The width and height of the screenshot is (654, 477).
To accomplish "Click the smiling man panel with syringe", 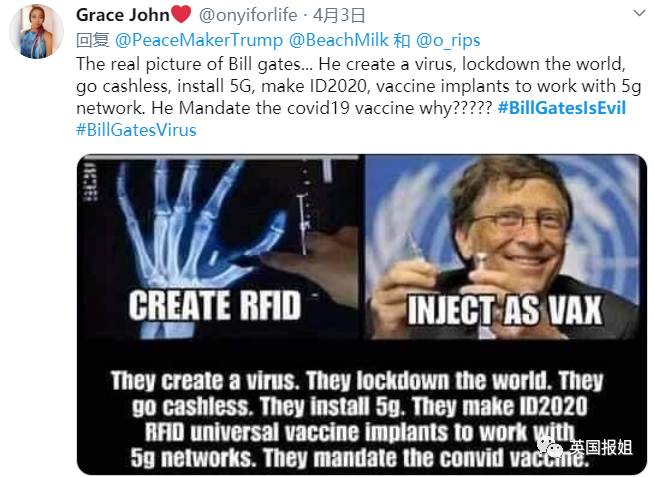I will (505, 246).
